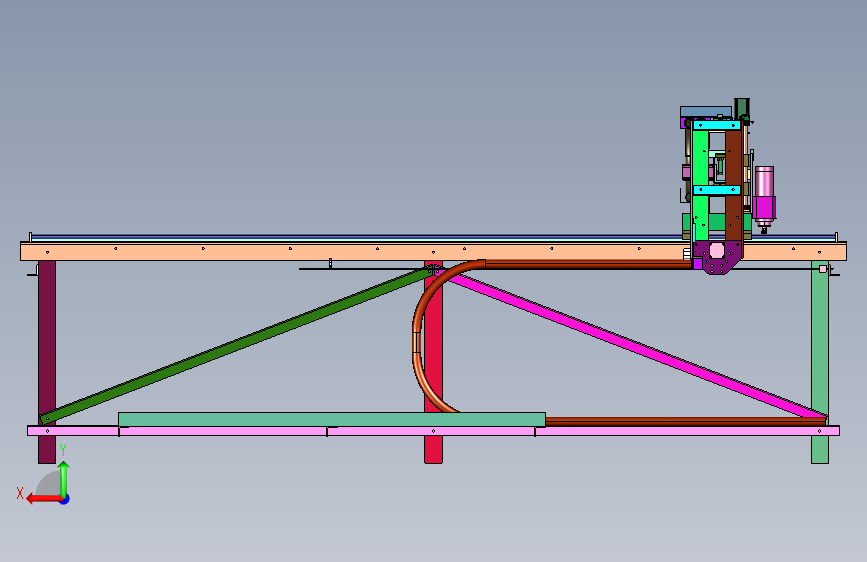Select the light green right leg
Image resolution: width=867 pixels, height=562 pixels.
[820, 362]
